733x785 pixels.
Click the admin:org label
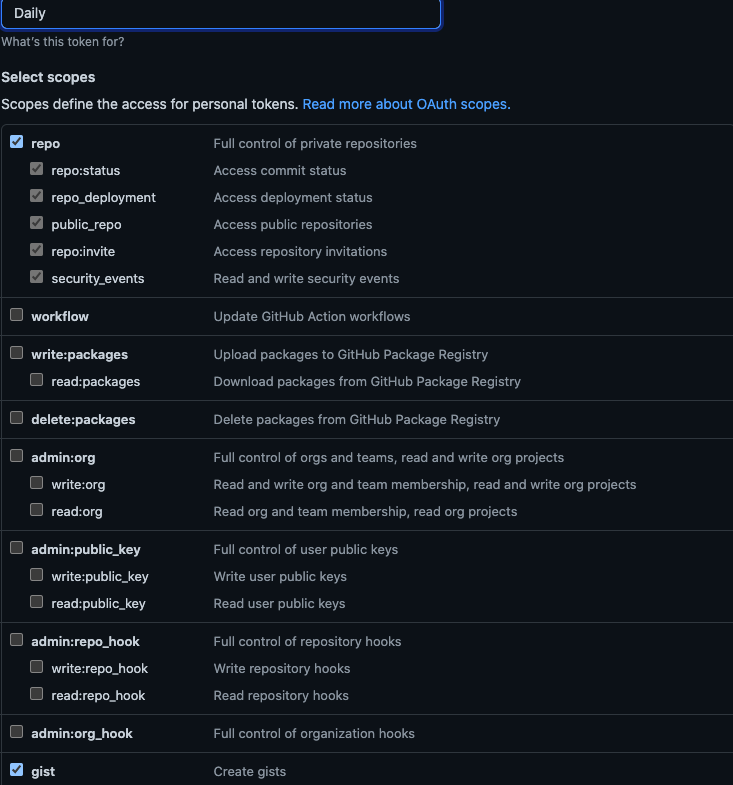tap(63, 458)
